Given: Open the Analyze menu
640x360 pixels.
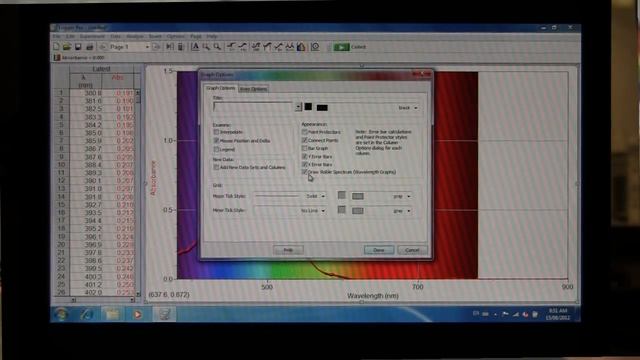Looking at the screenshot, I should click(x=135, y=36).
